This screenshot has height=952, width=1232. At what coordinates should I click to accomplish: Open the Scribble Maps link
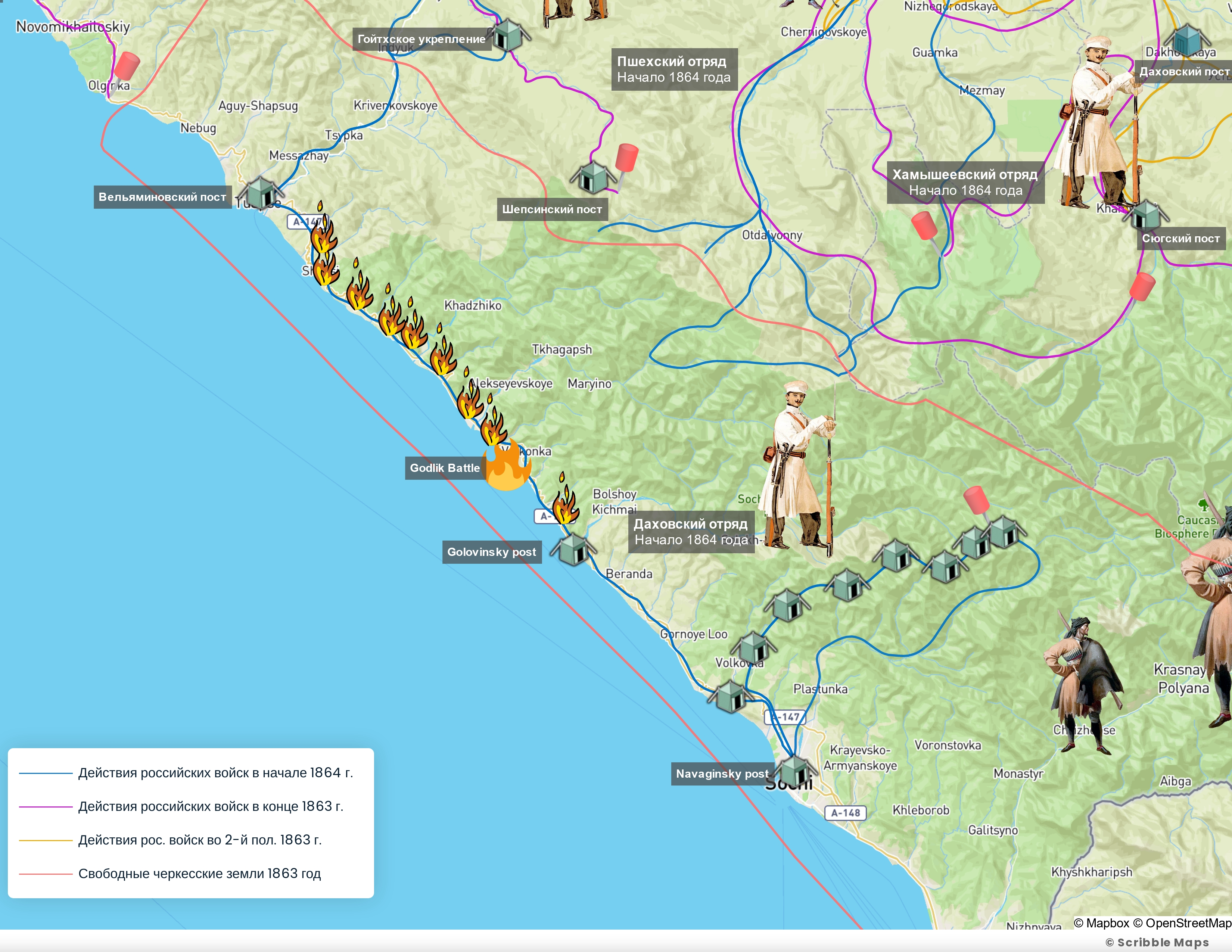tap(1157, 942)
